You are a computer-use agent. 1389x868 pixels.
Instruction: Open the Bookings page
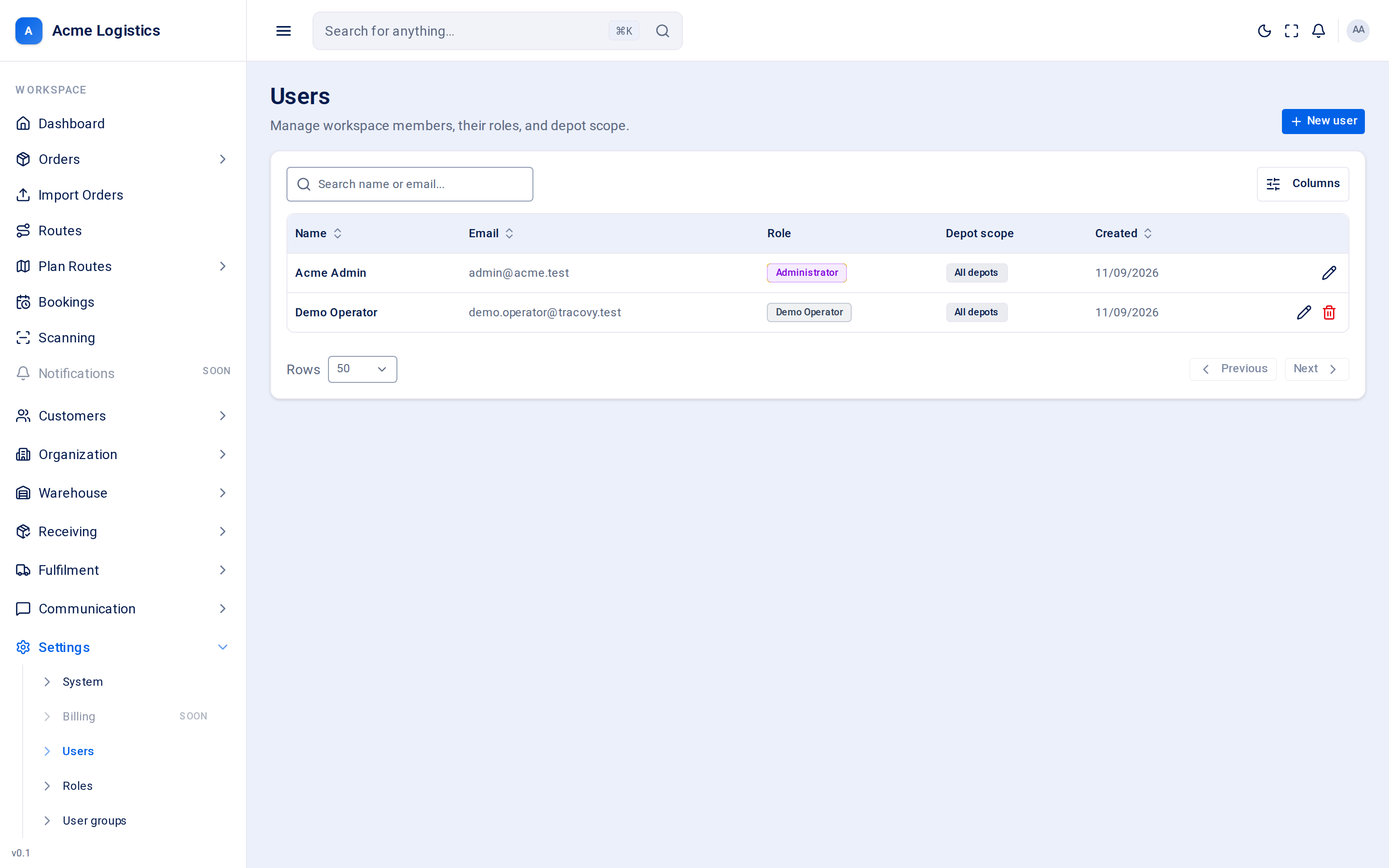pos(123,302)
